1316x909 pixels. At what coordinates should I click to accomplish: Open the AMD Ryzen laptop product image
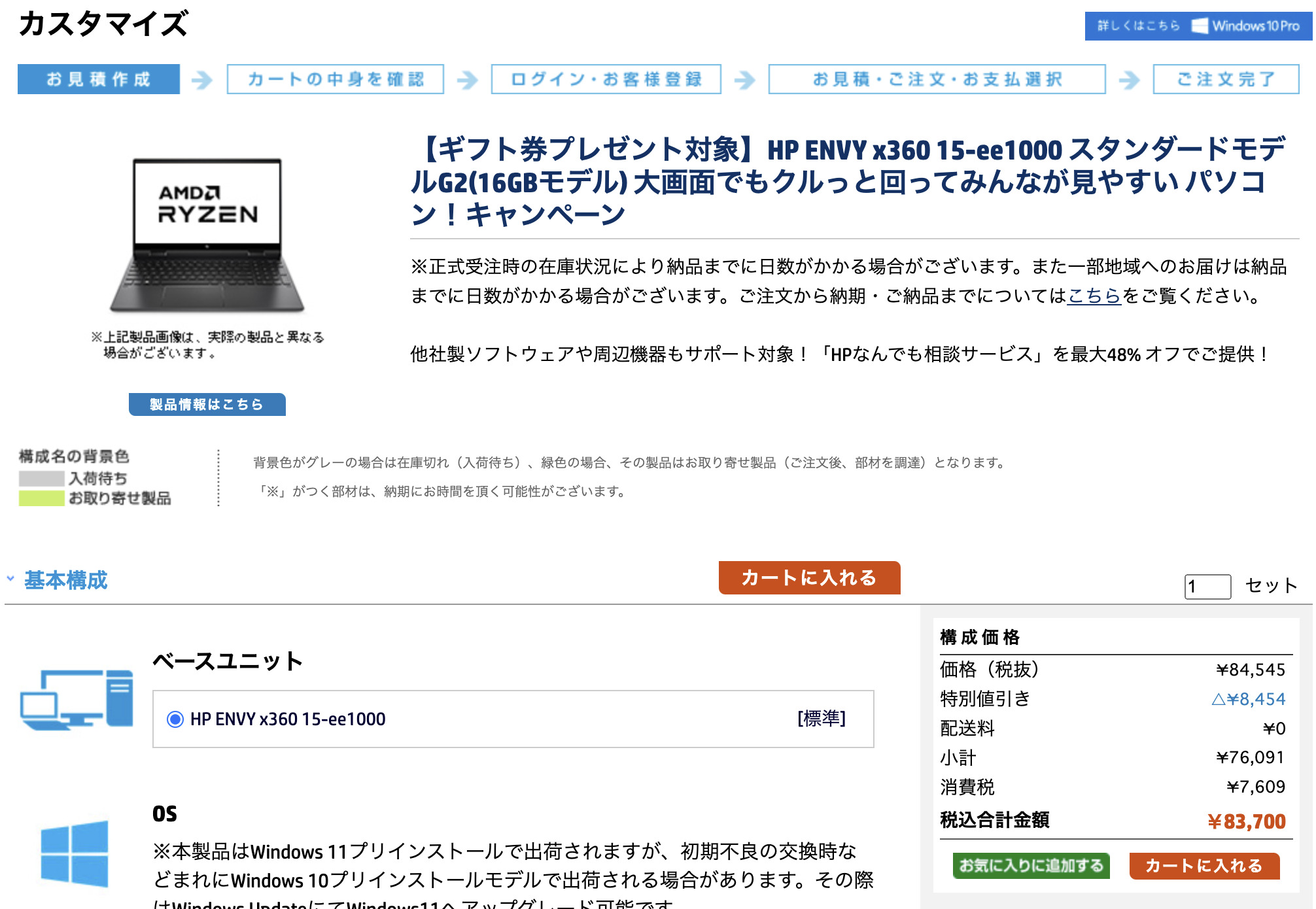[207, 235]
